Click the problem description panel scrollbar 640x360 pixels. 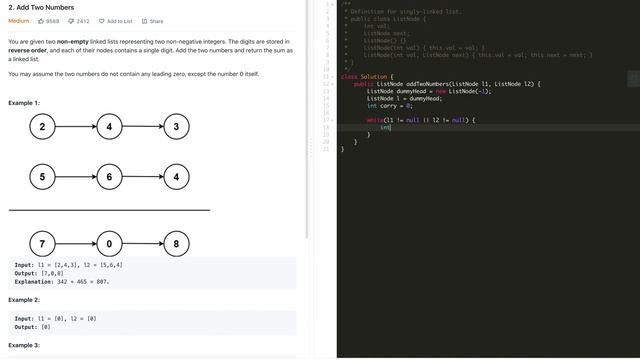coord(307,118)
